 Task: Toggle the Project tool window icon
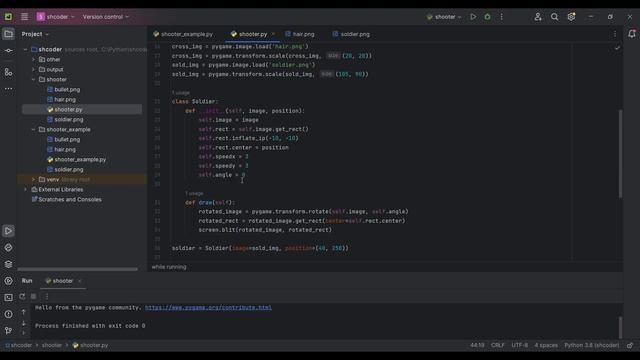tap(8, 34)
